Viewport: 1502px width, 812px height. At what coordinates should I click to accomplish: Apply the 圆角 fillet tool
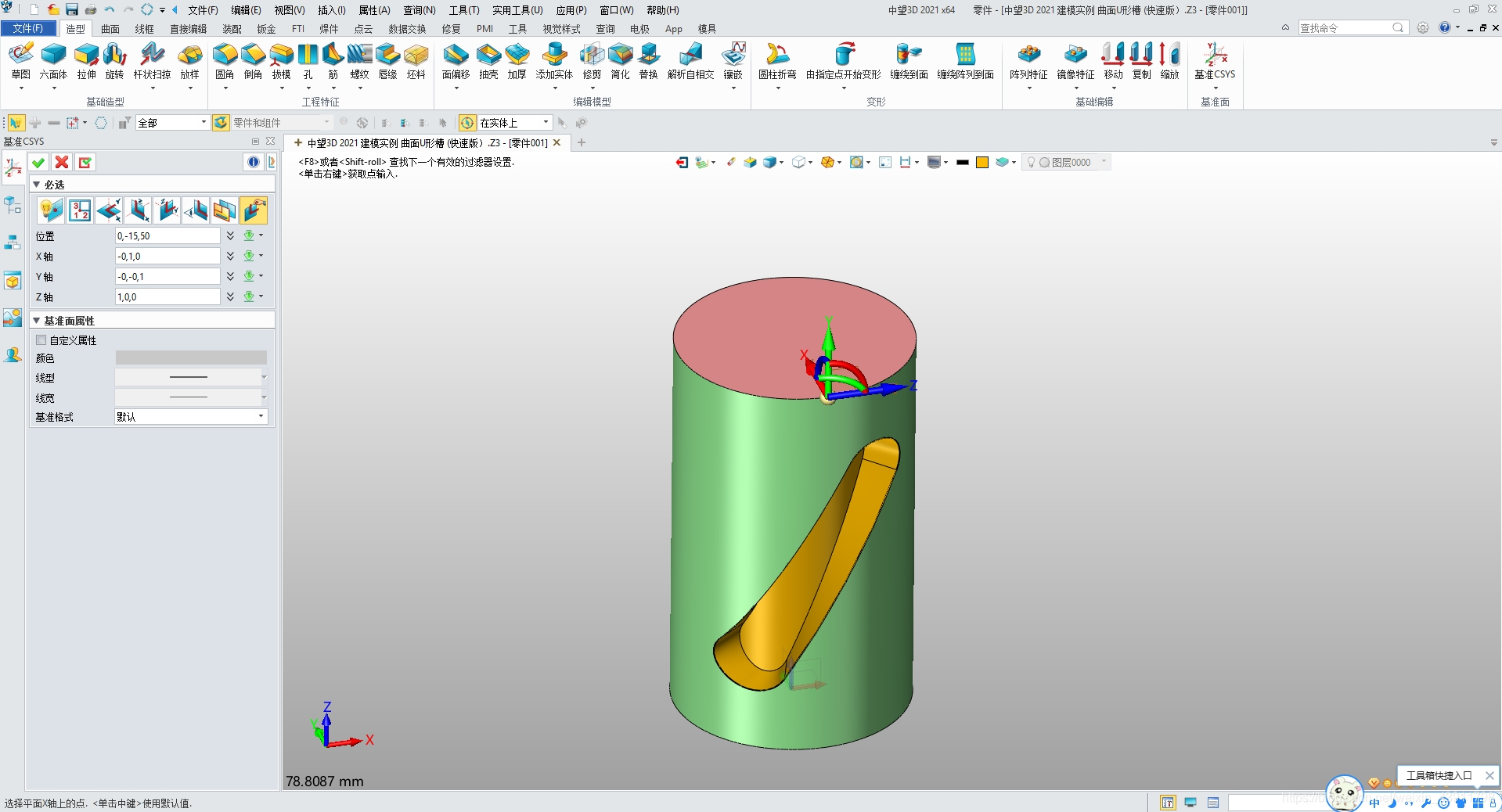225,62
